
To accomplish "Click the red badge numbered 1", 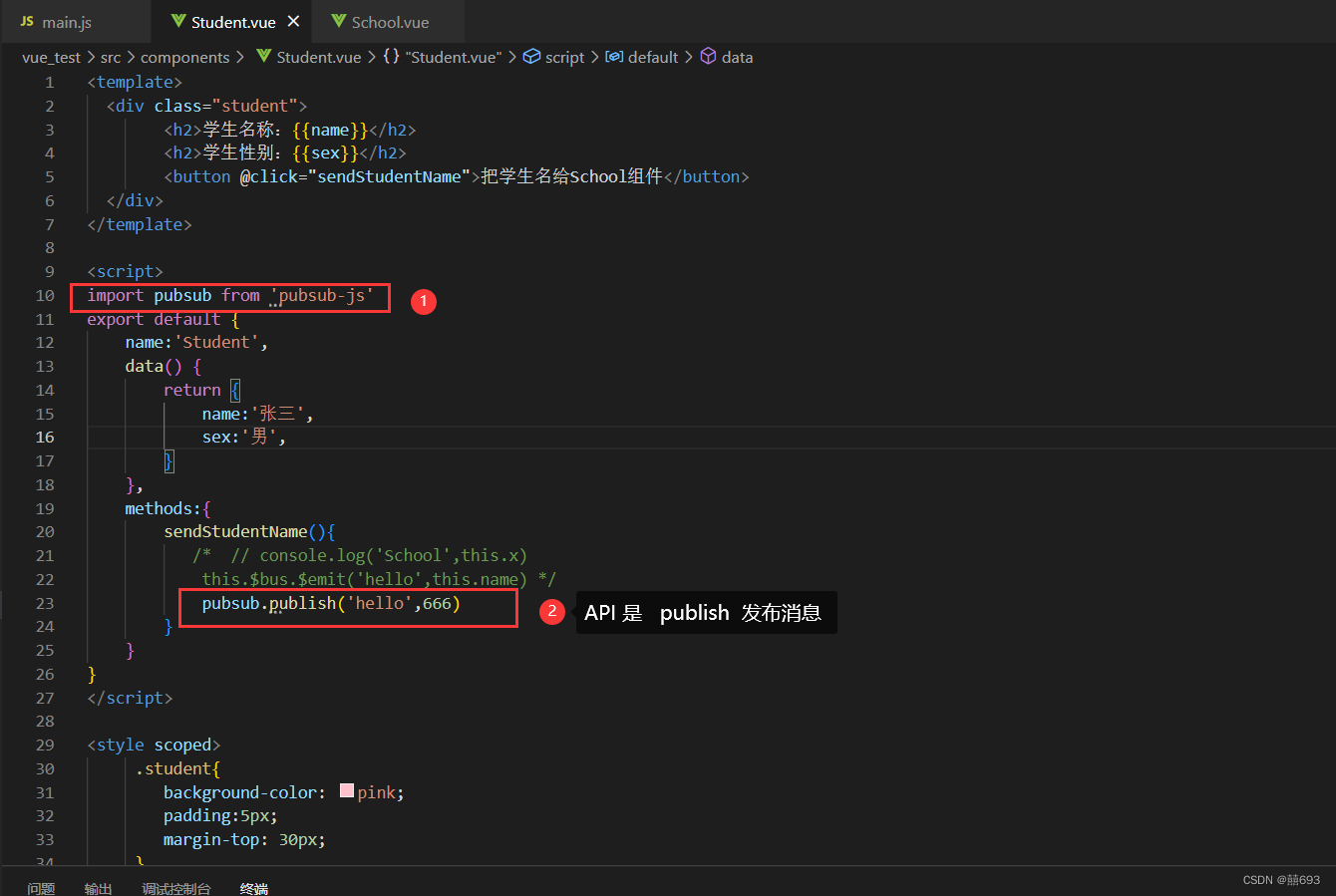I will tap(424, 301).
